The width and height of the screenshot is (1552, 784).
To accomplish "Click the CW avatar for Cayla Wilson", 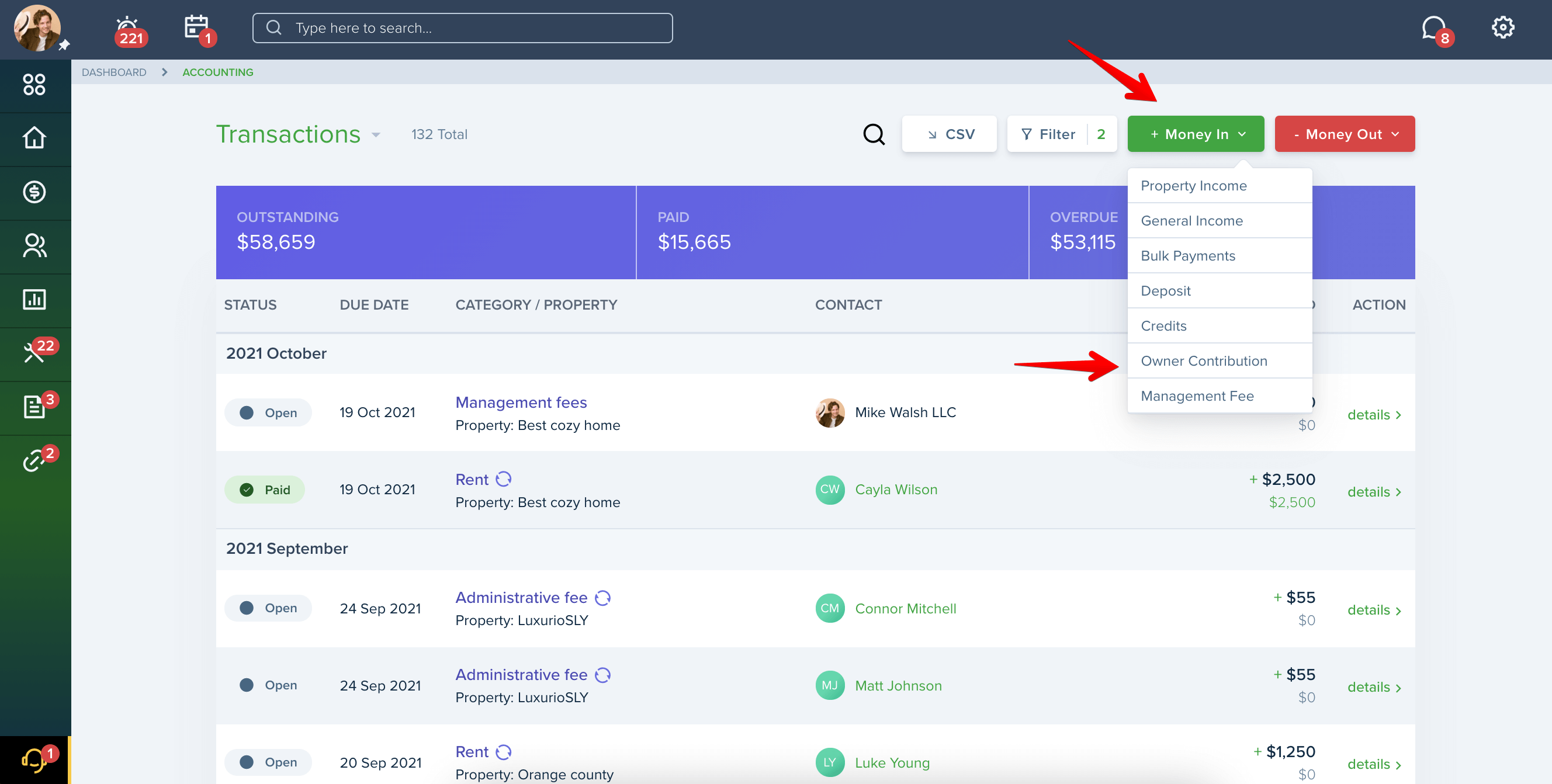I will [x=830, y=490].
